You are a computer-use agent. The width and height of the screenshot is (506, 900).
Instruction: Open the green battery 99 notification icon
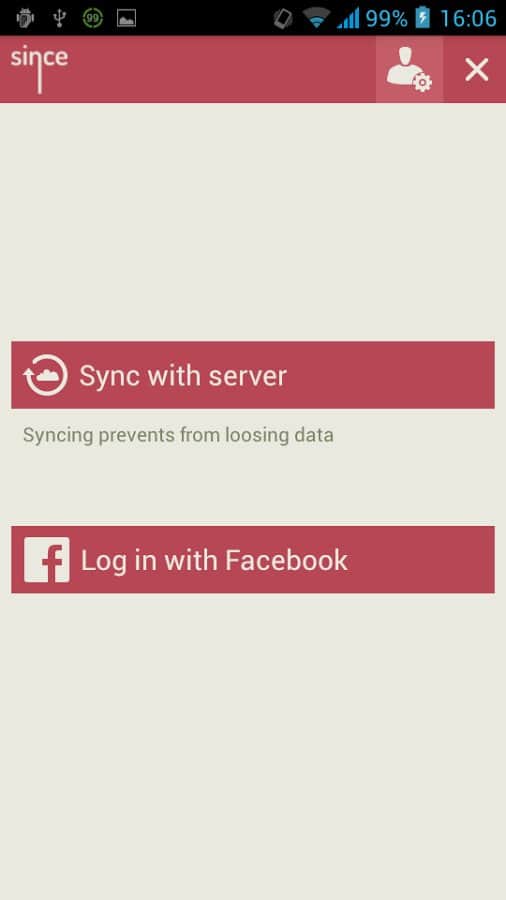(x=92, y=18)
